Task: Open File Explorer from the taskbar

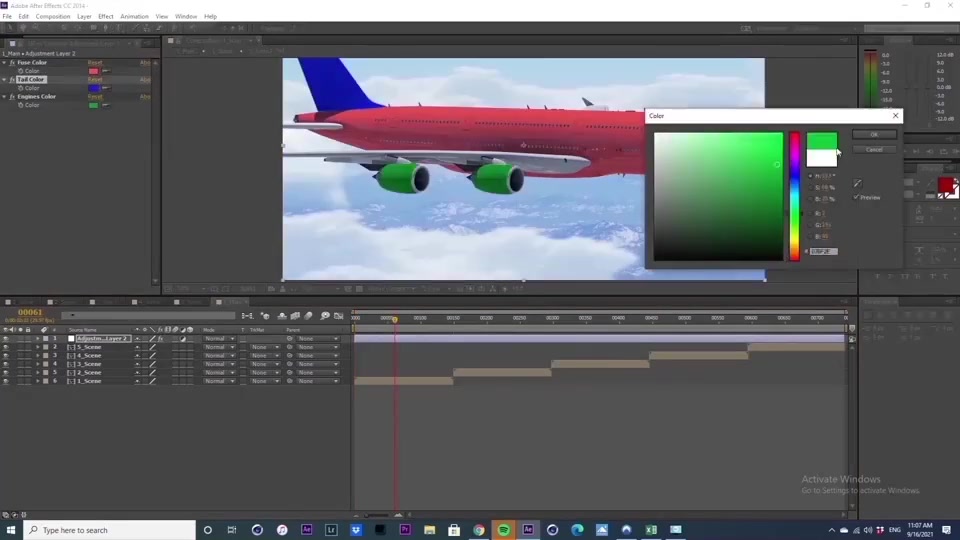Action: (429, 530)
